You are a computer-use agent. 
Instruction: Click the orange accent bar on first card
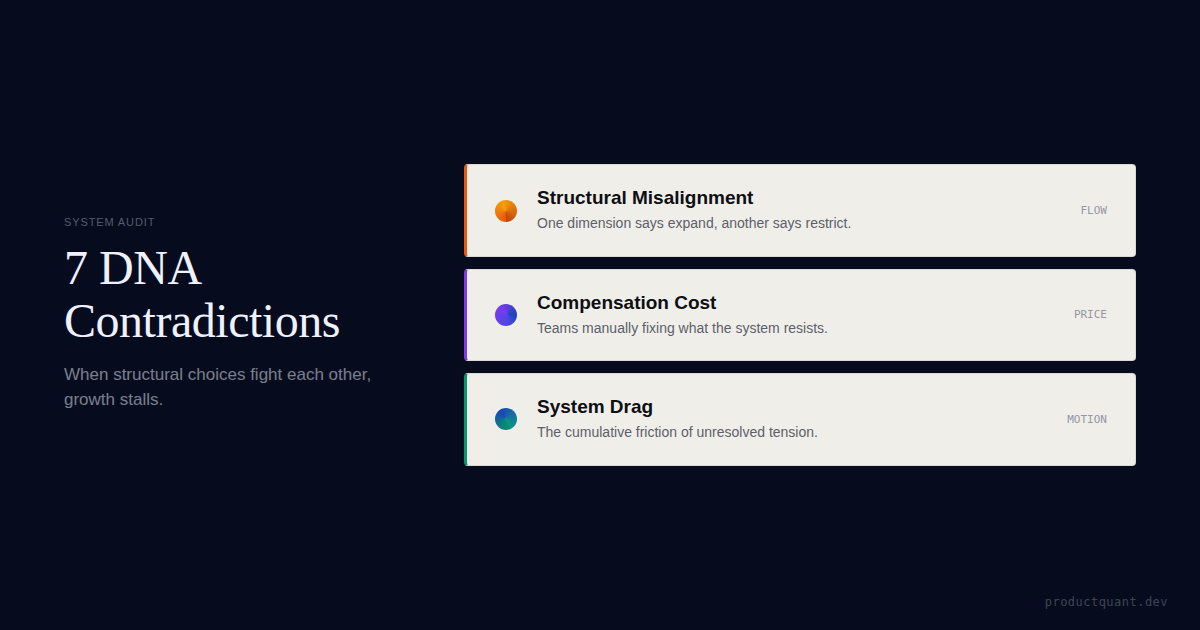coord(466,211)
